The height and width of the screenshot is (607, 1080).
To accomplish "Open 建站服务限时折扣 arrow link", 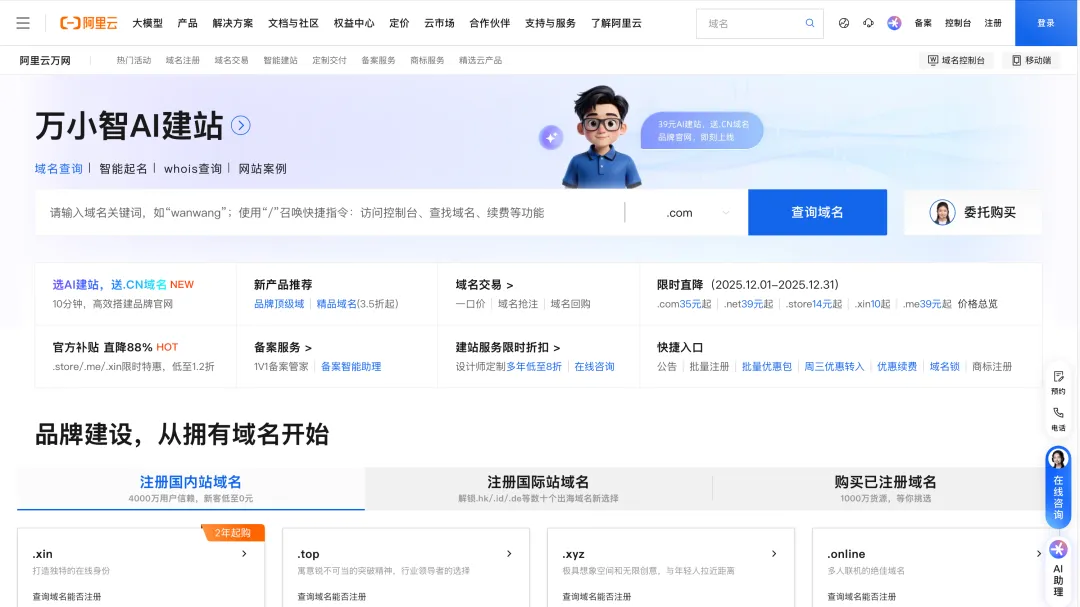I will (x=508, y=347).
